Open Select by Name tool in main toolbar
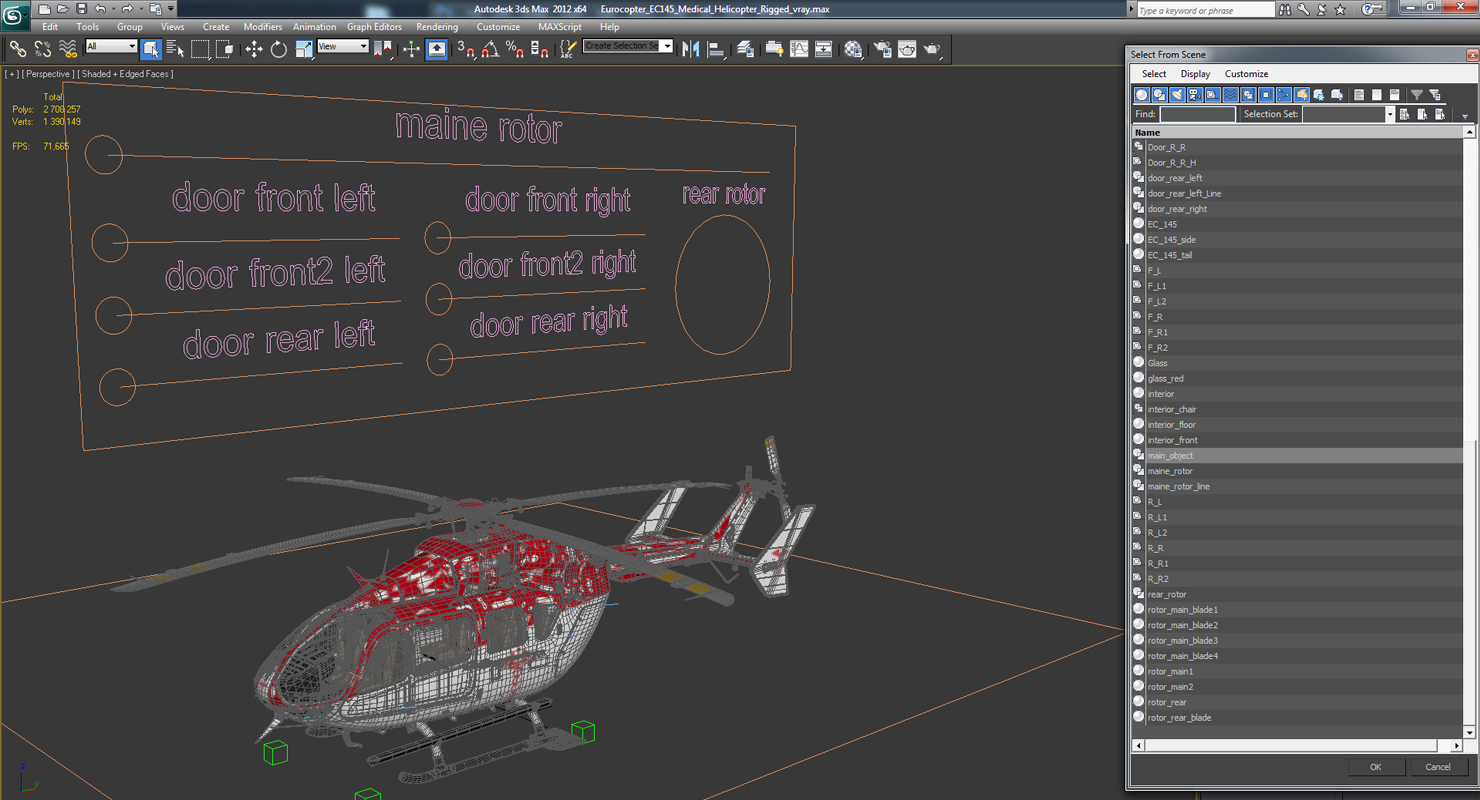Screen dimensions: 1480x800 point(175,48)
